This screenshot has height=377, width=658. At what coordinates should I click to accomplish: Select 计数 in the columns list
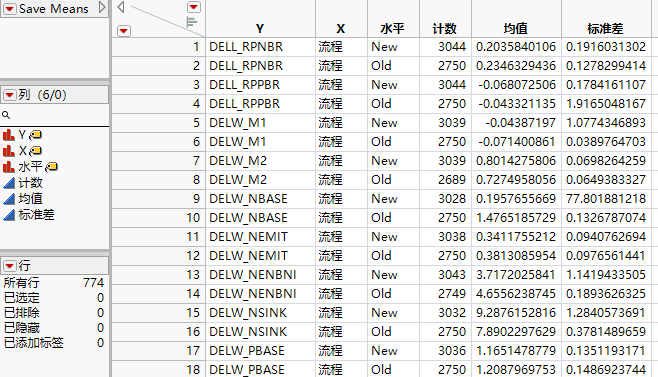tap(30, 183)
